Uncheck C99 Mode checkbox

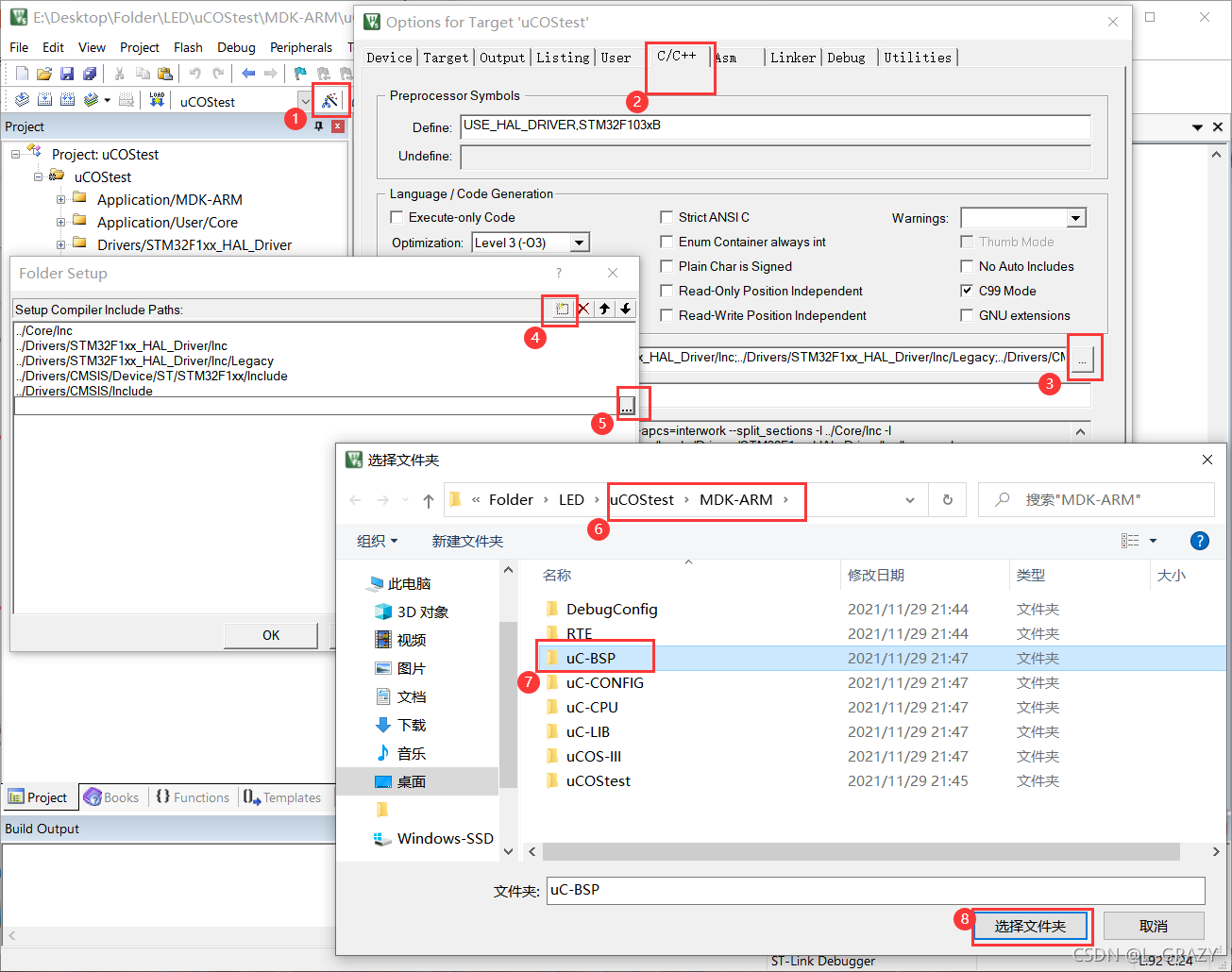pos(967,291)
